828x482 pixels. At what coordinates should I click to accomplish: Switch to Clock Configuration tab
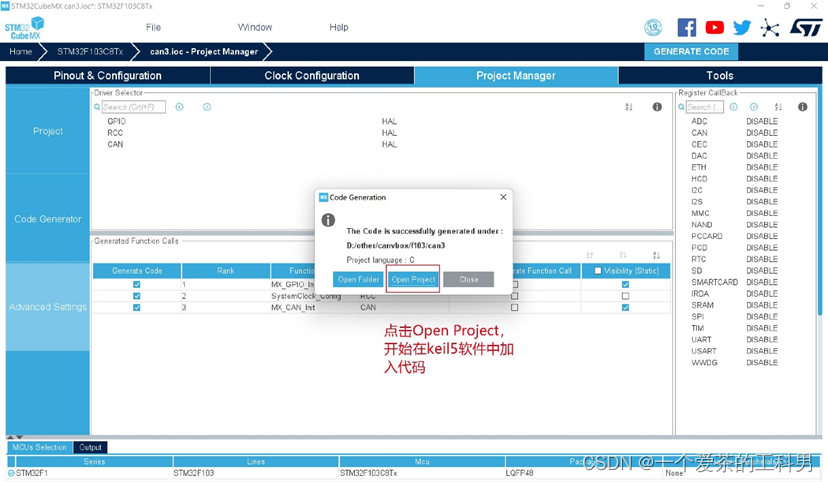(312, 75)
